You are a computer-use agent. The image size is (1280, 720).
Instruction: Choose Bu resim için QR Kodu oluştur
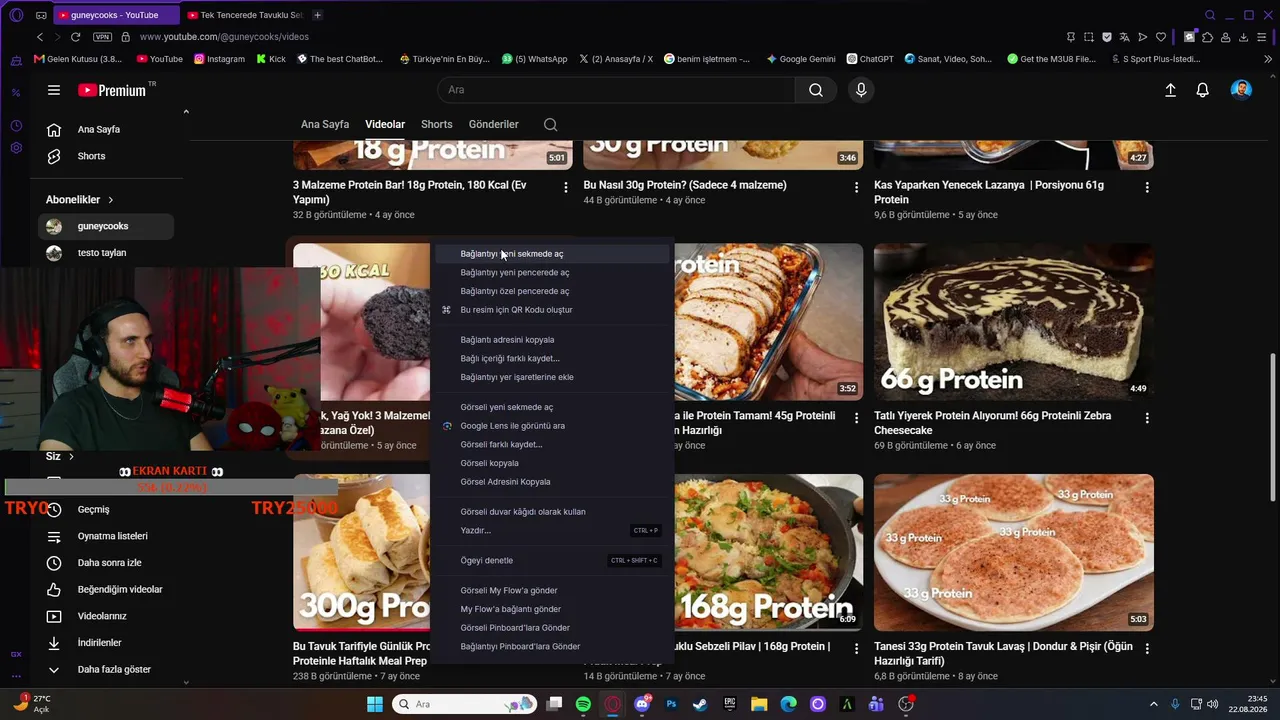pos(552,310)
